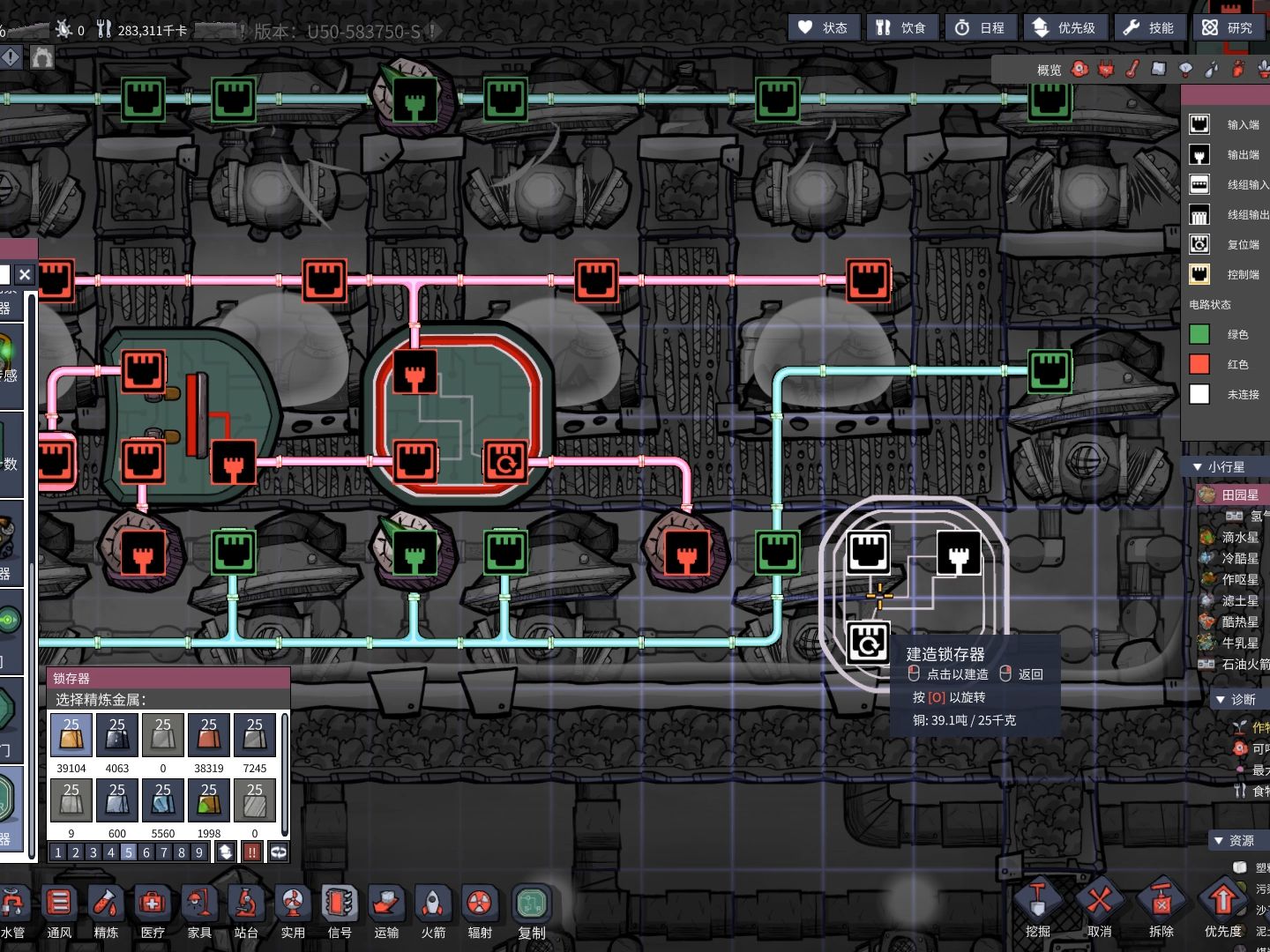Select the refined metal option with 1998
1270x952 pixels.
coord(209,800)
